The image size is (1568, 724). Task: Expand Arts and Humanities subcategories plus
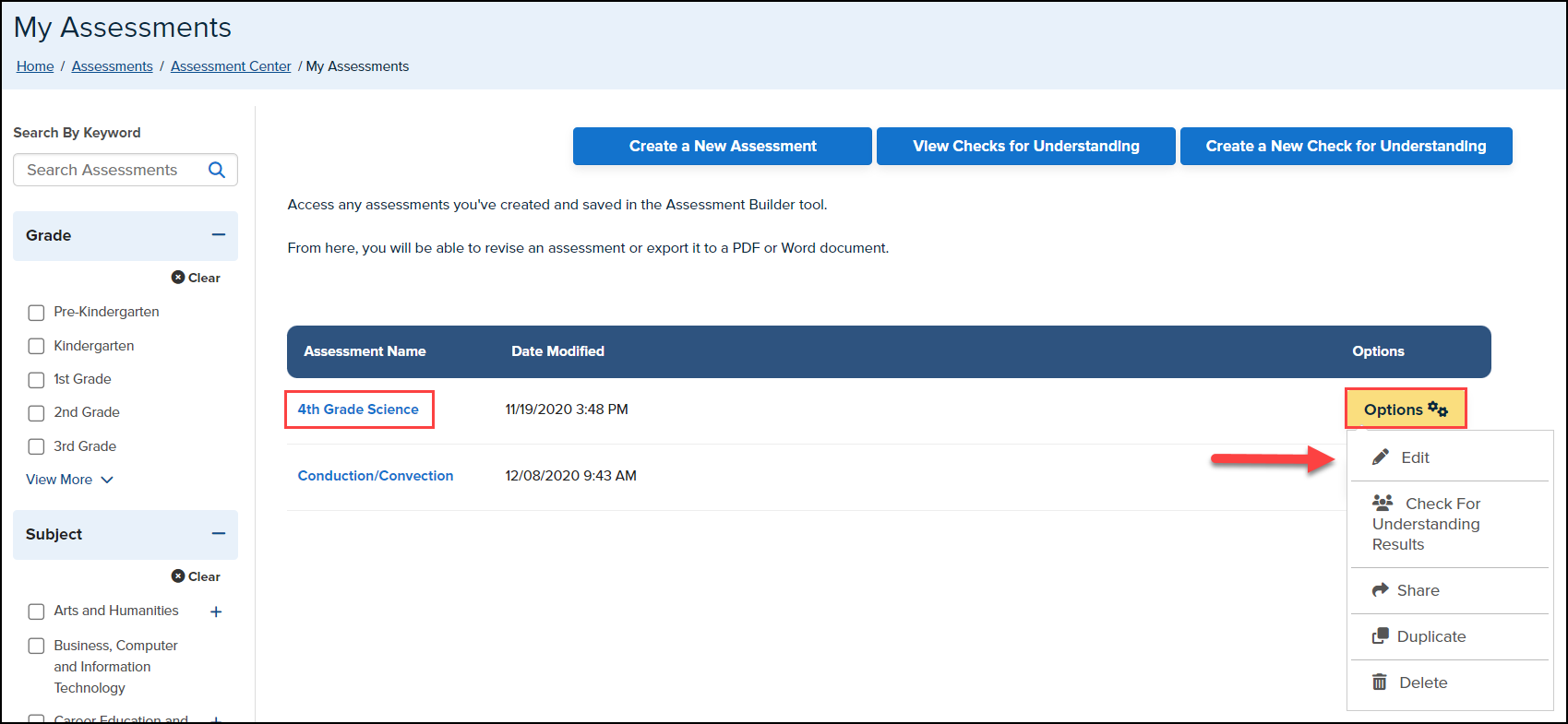pyautogui.click(x=216, y=611)
